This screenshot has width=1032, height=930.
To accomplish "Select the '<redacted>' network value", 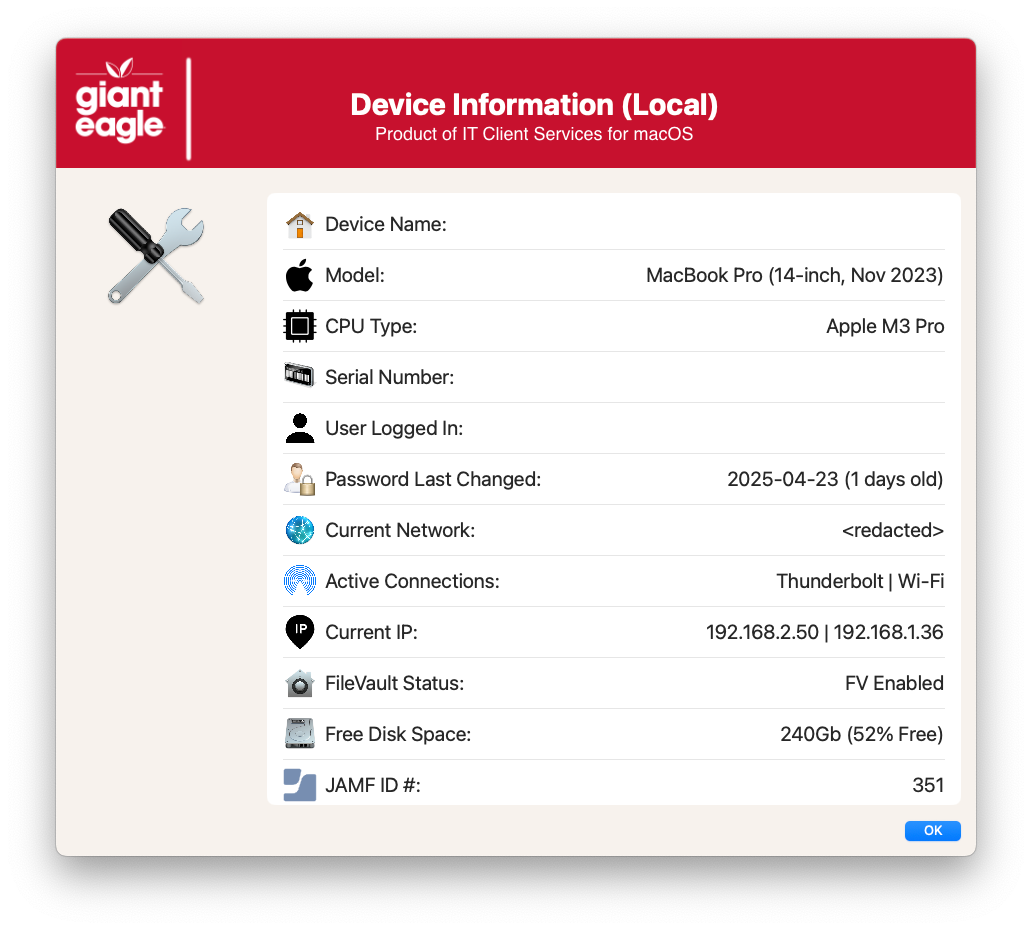I will (892, 530).
